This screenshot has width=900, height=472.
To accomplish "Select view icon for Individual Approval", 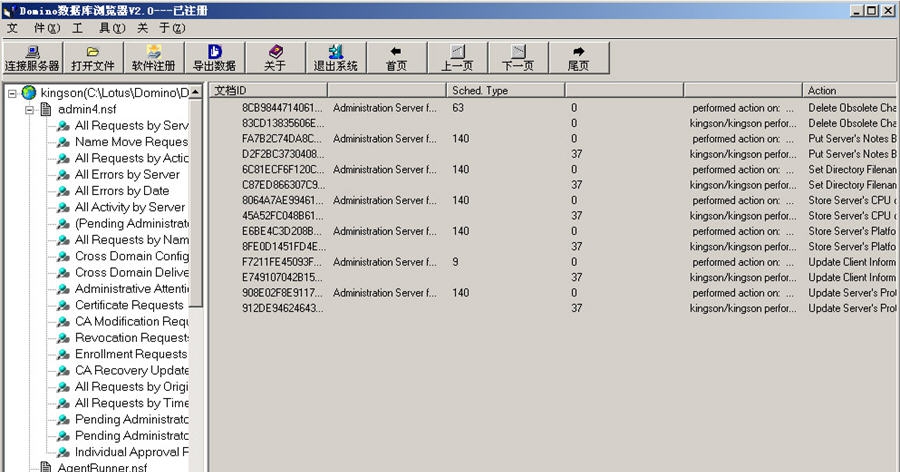I will [x=64, y=452].
